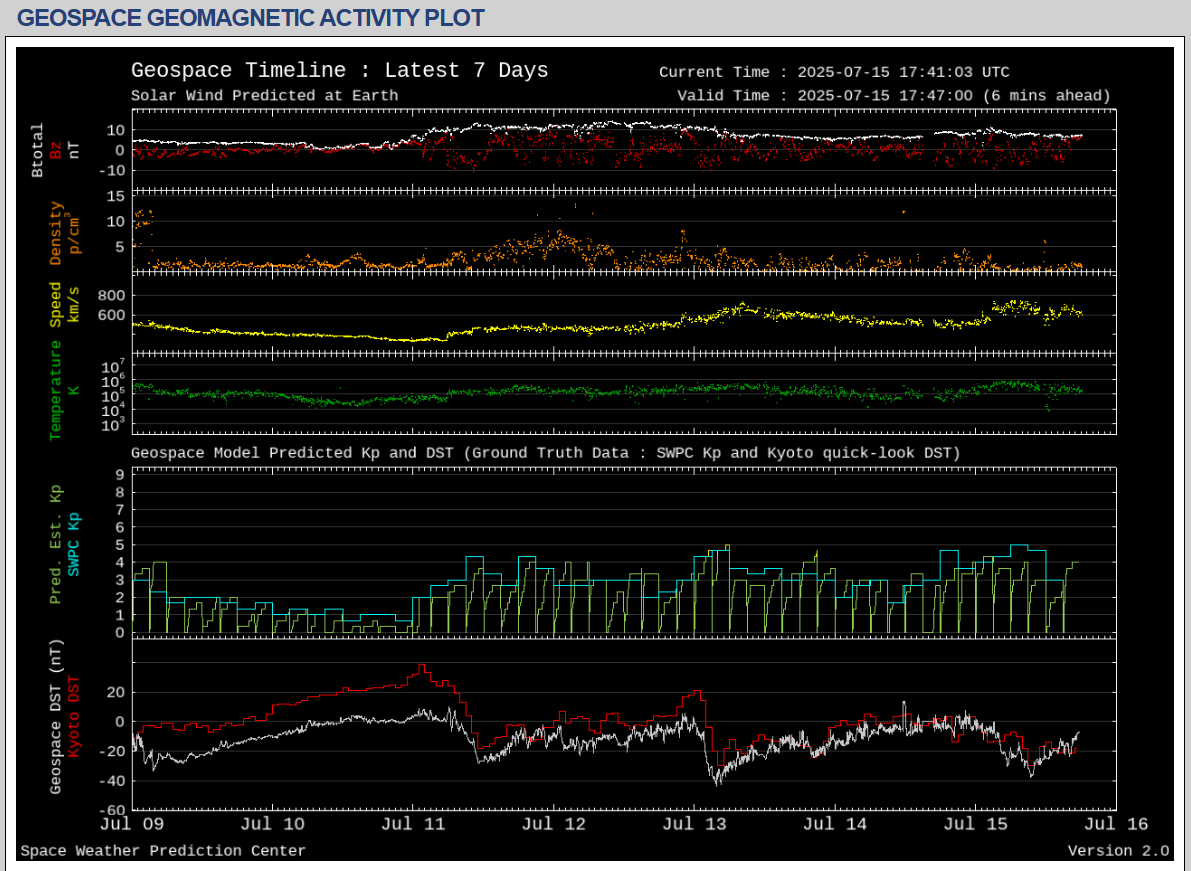Image resolution: width=1191 pixels, height=871 pixels.
Task: Click the green Temperature K axis label
Action: point(62,389)
